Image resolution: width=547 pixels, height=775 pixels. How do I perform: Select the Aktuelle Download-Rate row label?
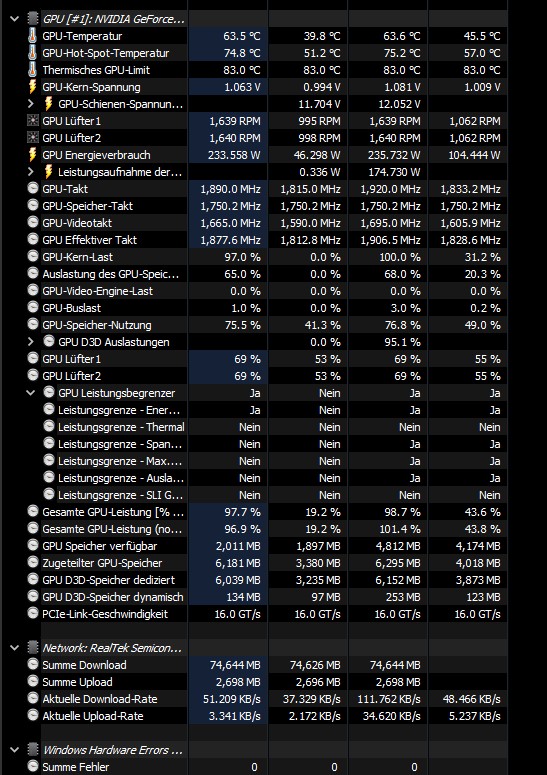click(x=100, y=699)
